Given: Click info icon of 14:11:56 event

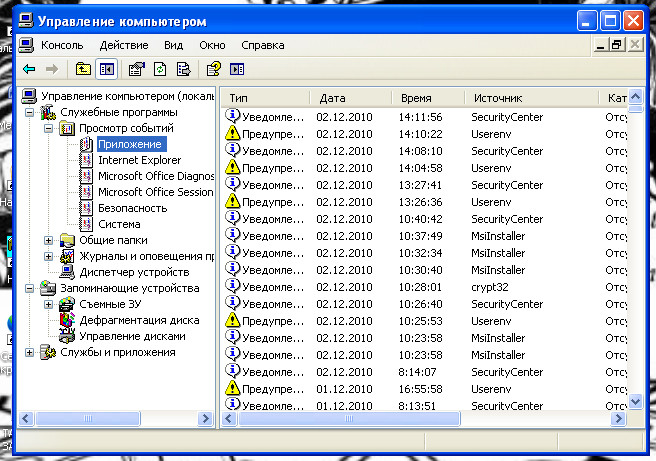Looking at the screenshot, I should coord(233,115).
